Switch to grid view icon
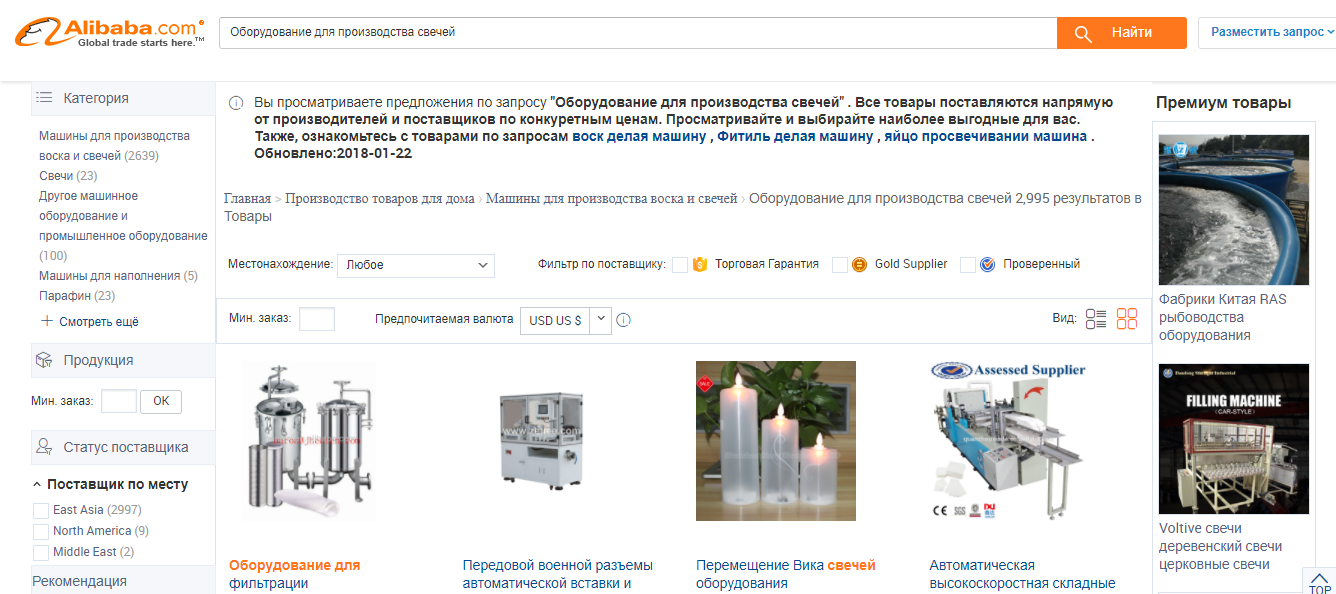Image resolution: width=1336 pixels, height=594 pixels. pyautogui.click(x=1127, y=319)
